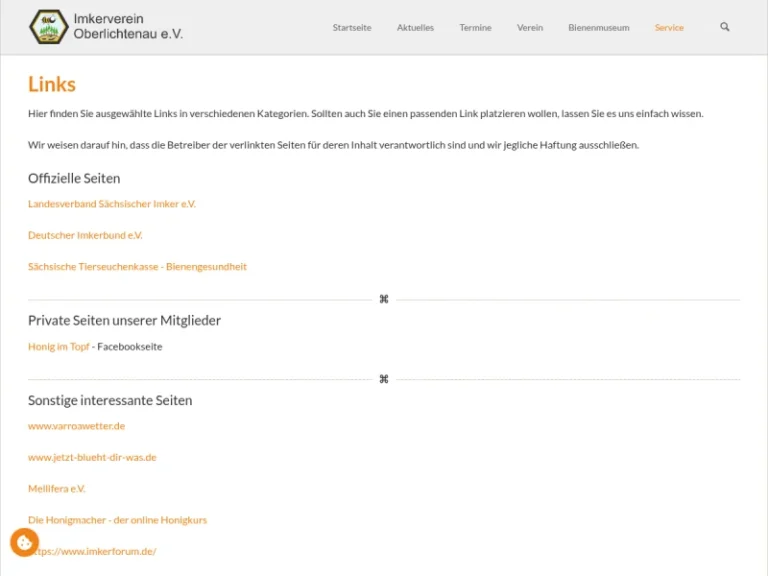Screen dimensions: 768x576
Task: Visit www.jetzt-blueht-dir-was.de link
Action: pyautogui.click(x=92, y=457)
